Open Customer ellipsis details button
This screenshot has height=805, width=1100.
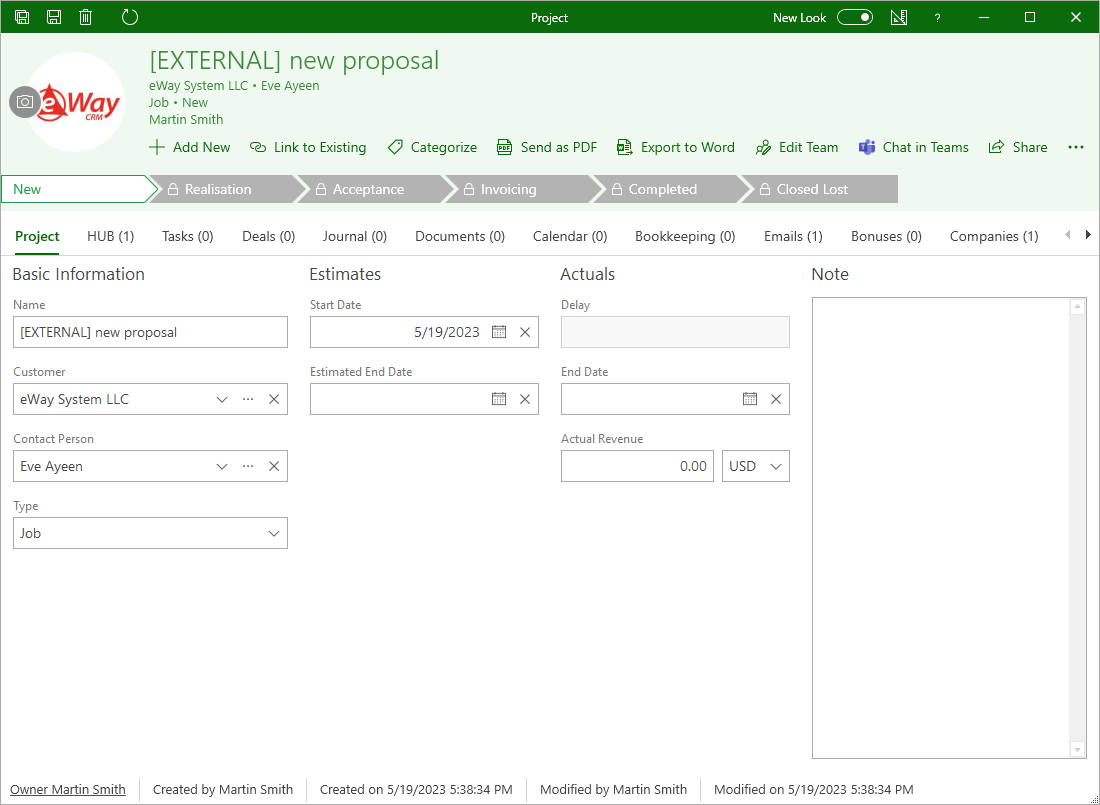248,399
